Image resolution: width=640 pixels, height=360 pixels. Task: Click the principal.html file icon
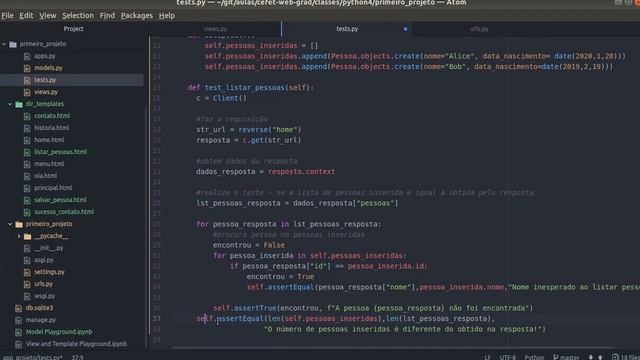coord(27,188)
